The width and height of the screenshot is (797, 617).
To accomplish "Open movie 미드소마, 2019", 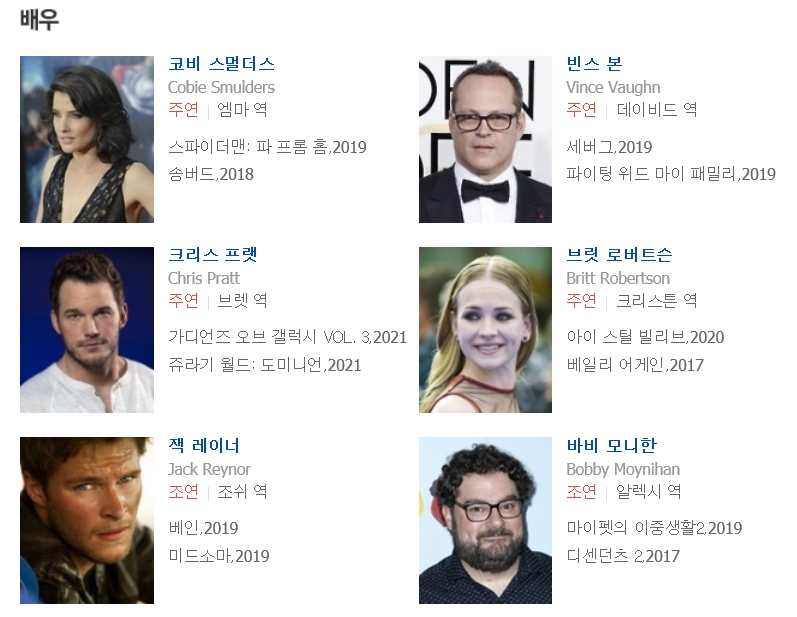I will (219, 556).
